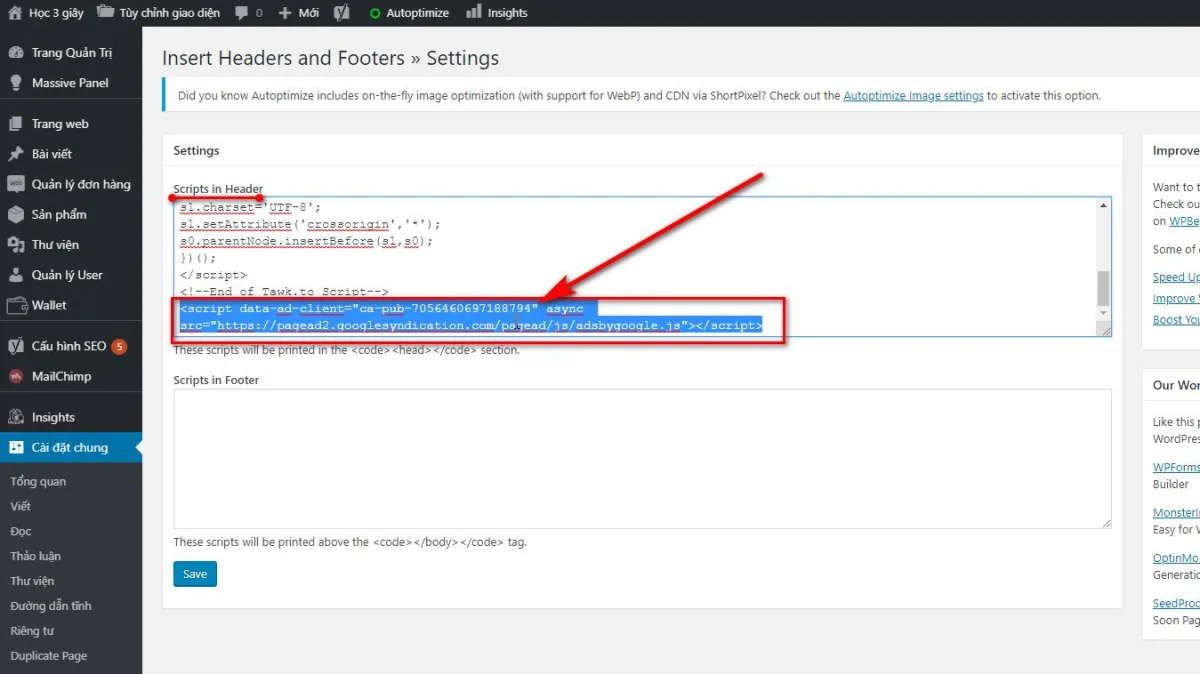
Task: Click the header textarea scroll up arrow
Action: coord(1104,204)
